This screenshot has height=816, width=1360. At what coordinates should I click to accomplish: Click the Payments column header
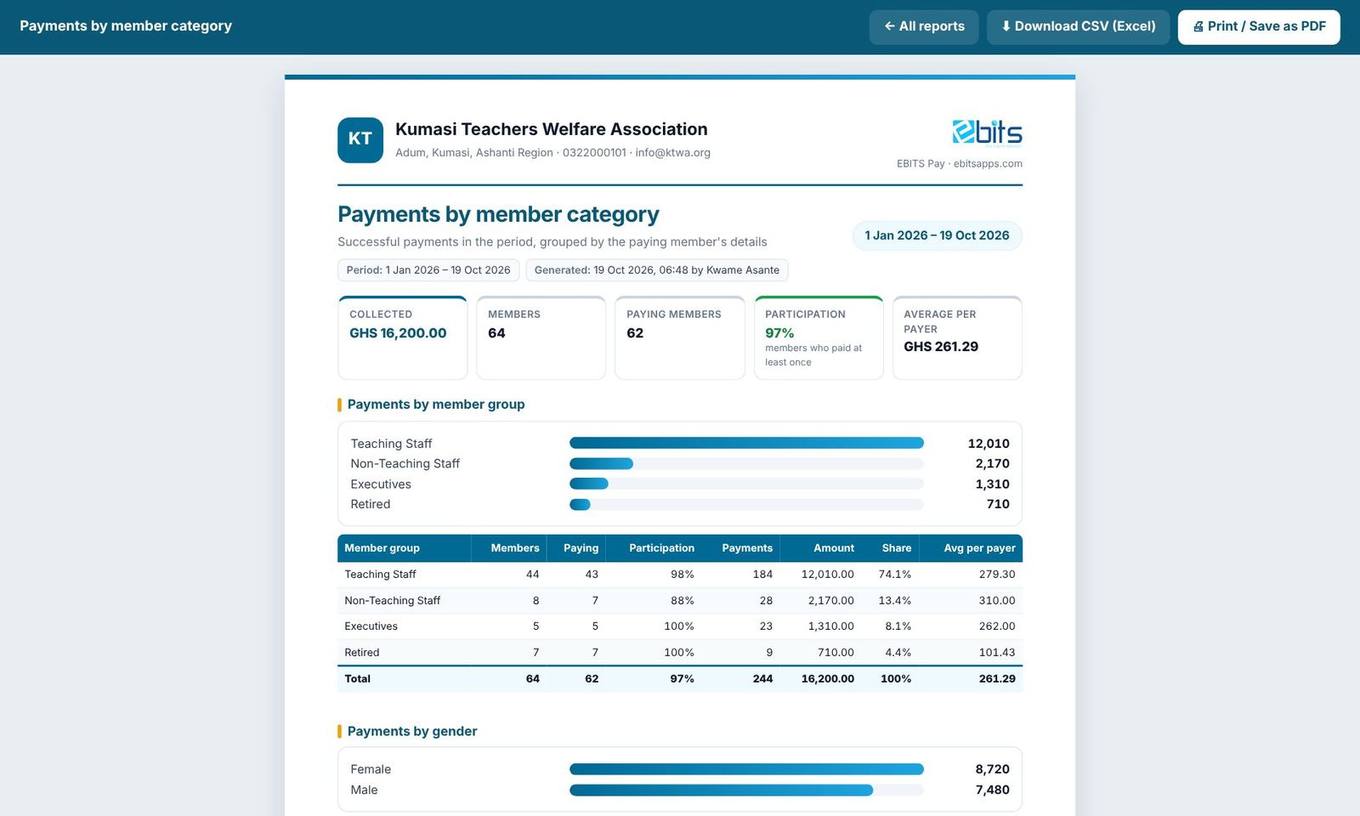coord(741,548)
